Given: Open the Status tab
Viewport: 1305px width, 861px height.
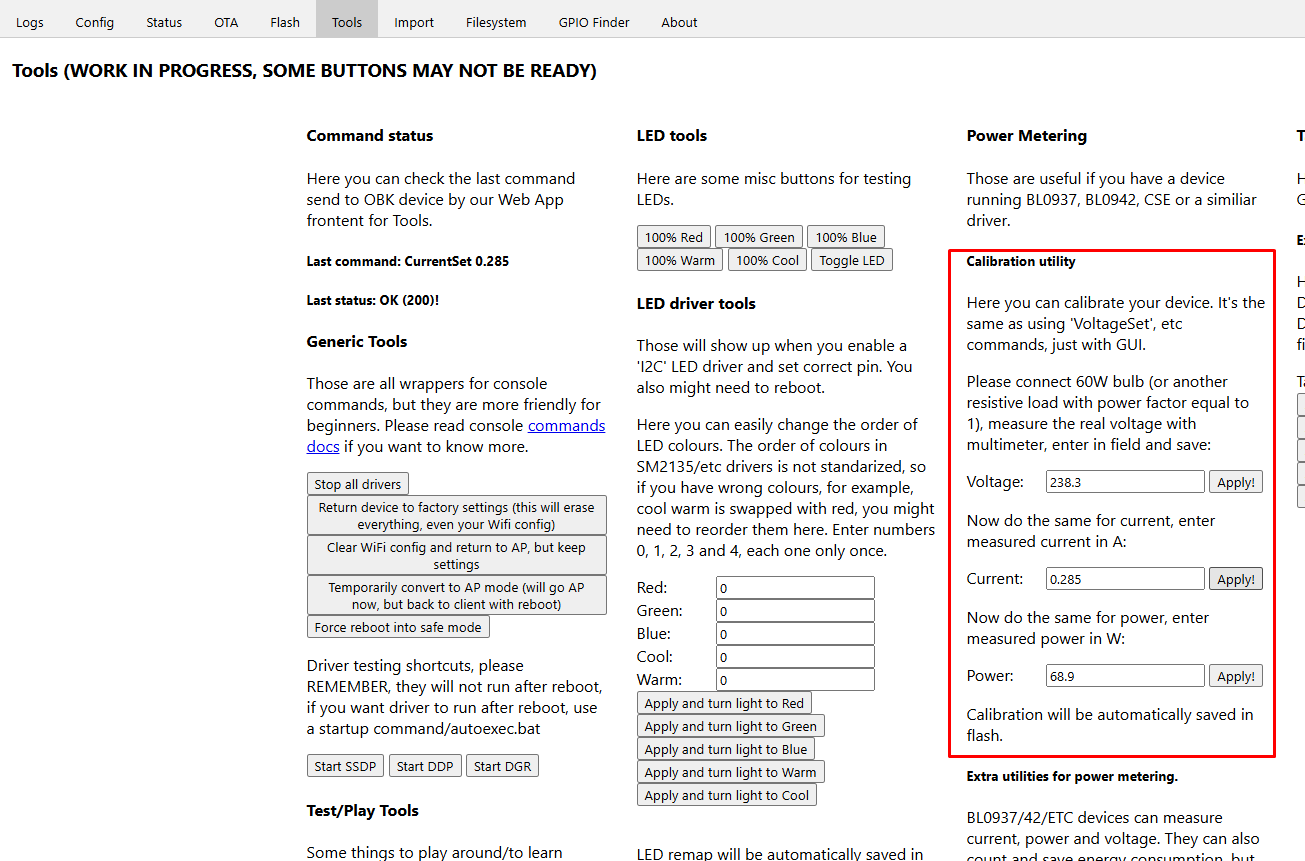Looking at the screenshot, I should coord(164,22).
